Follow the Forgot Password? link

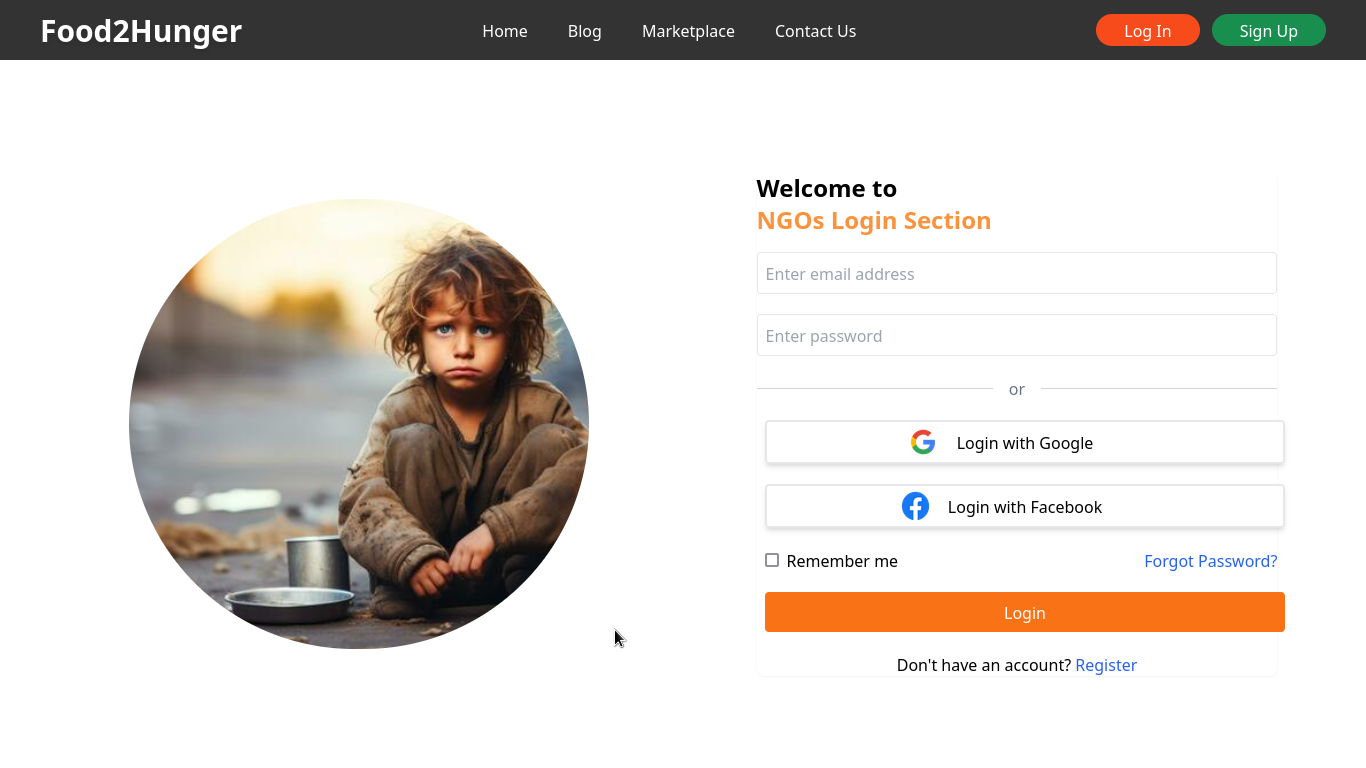pos(1210,561)
